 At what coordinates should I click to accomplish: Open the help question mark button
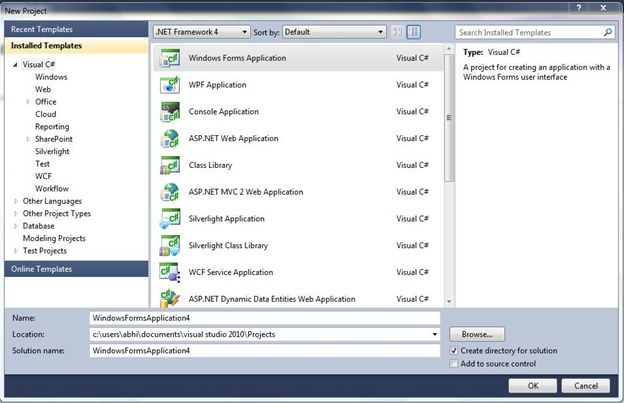[x=579, y=8]
